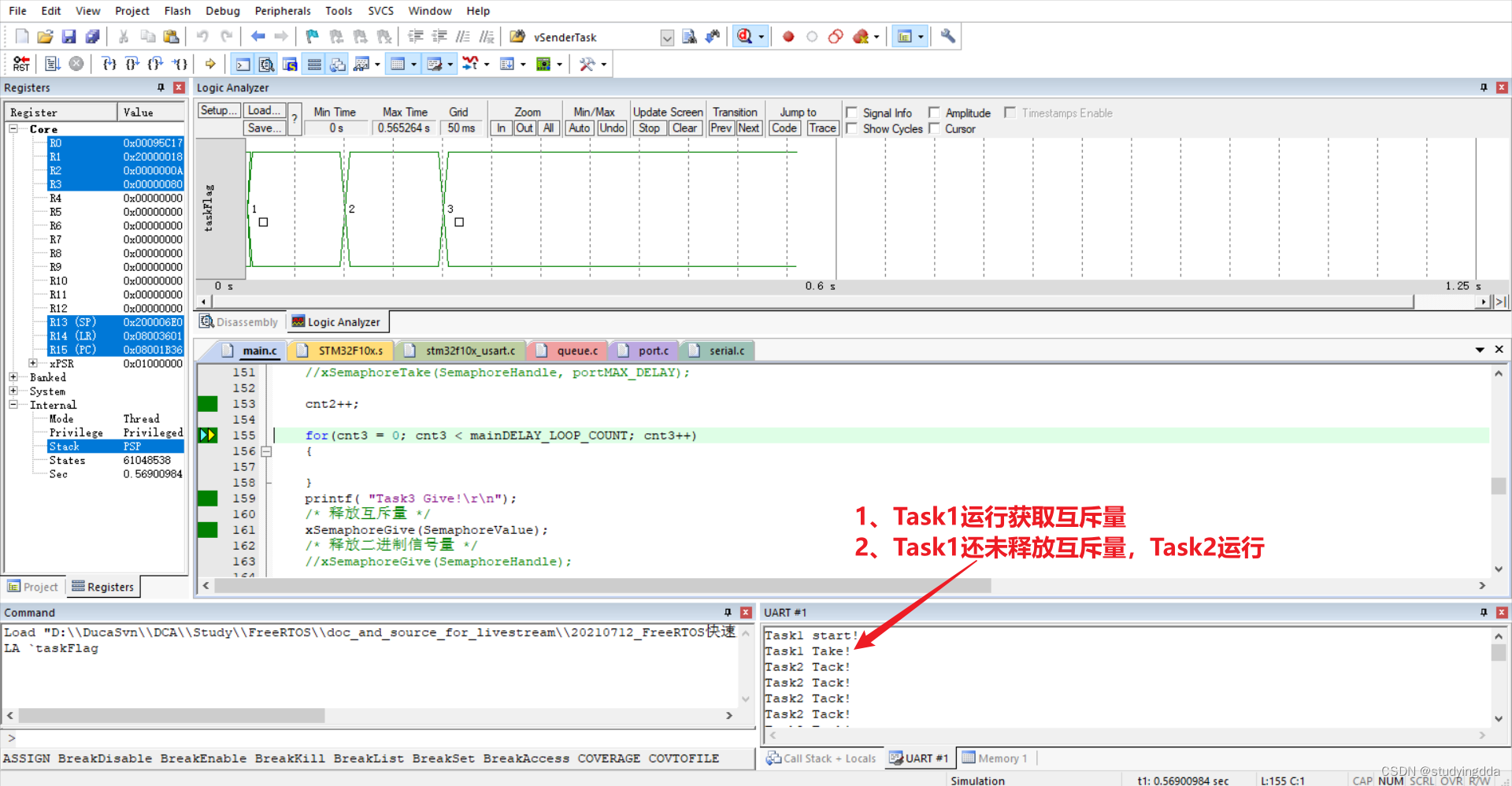Open the vSenderTask find dropdown

(x=667, y=37)
